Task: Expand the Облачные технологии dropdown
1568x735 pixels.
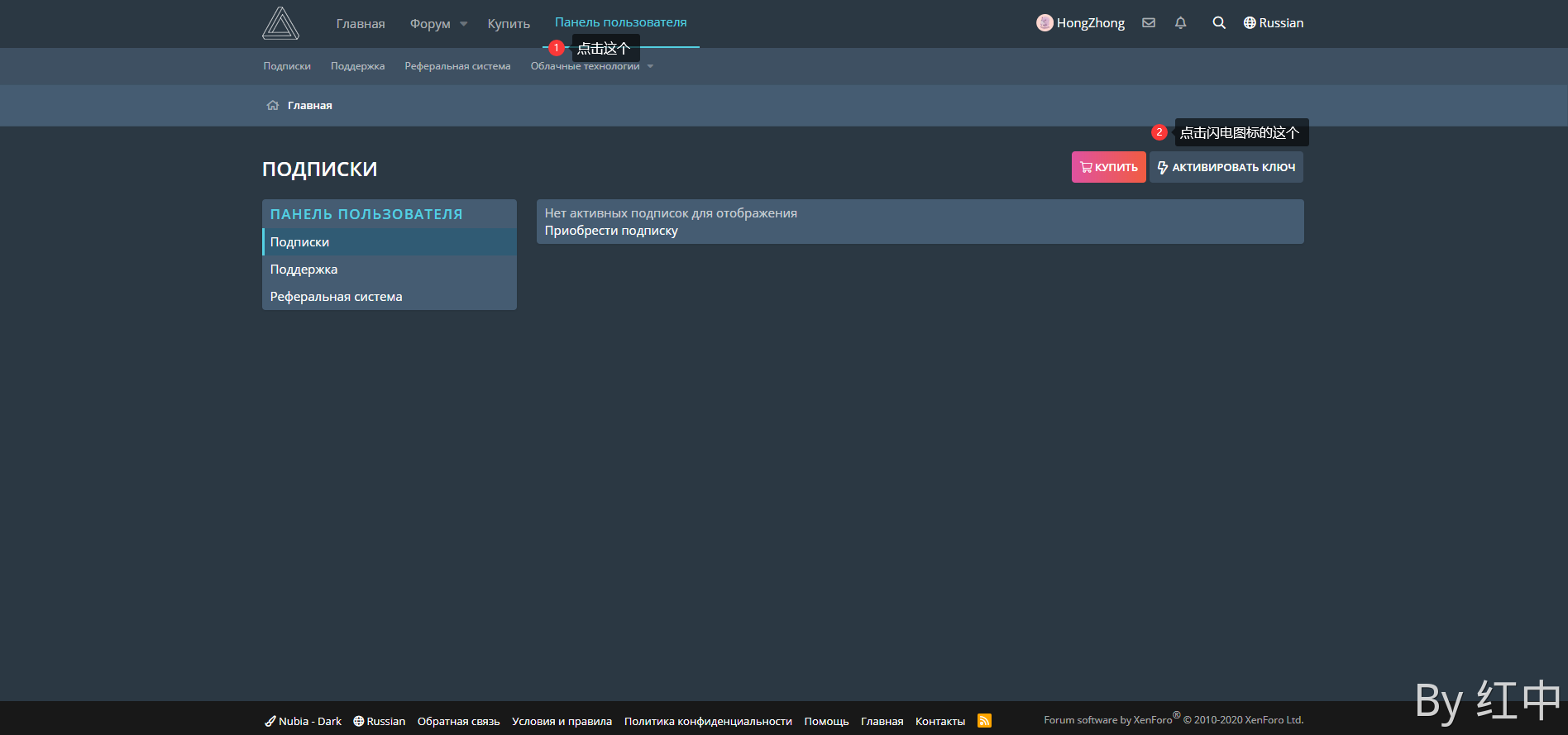Action: [650, 66]
